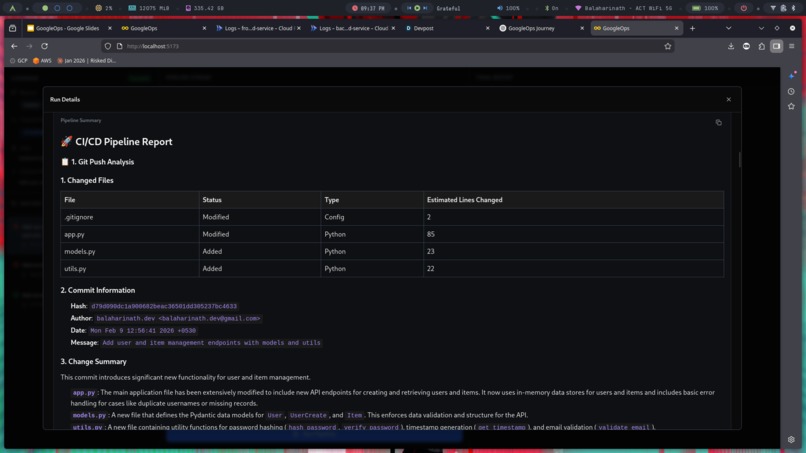Screen dimensions: 806x453
Task: Close the Devpost tab
Action: (x=487, y=28)
